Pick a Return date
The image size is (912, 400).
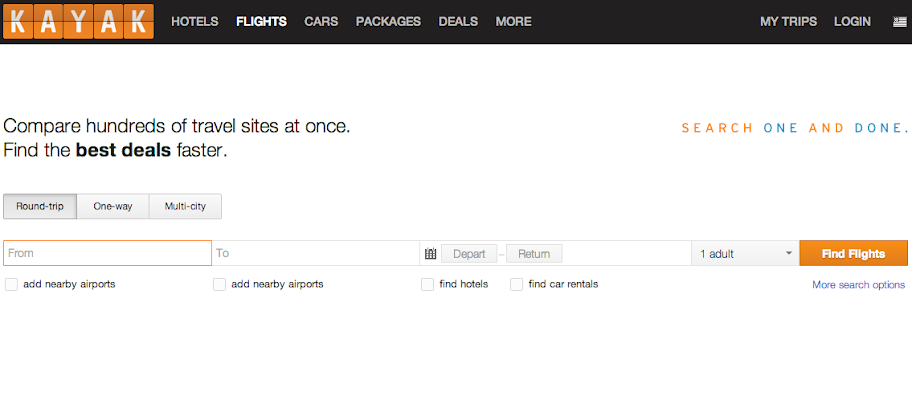(x=534, y=254)
